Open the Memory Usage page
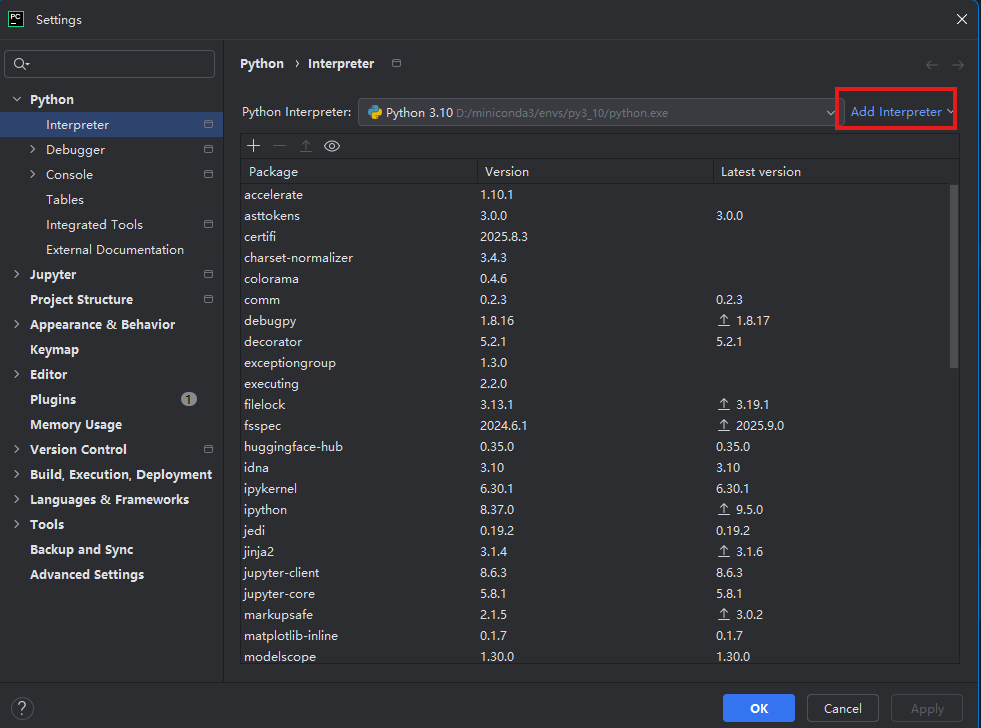This screenshot has width=981, height=728. [x=111, y=425]
